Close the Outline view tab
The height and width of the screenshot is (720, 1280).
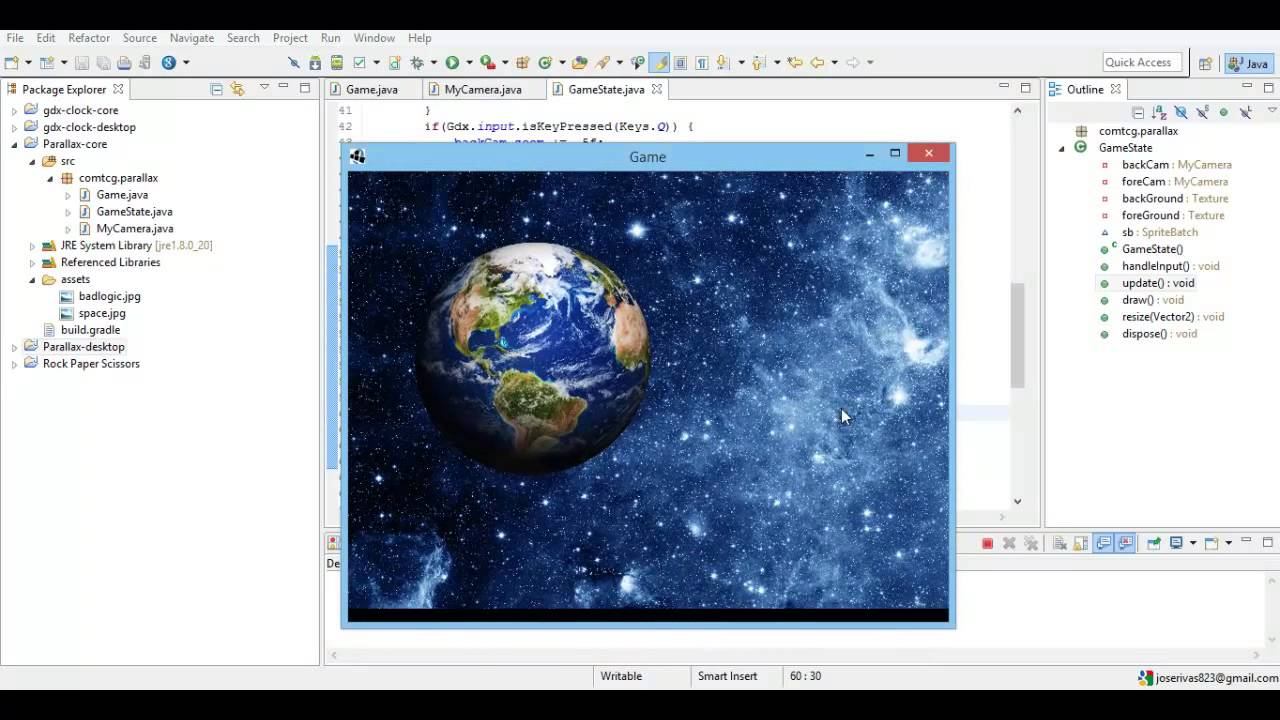pos(1115,89)
